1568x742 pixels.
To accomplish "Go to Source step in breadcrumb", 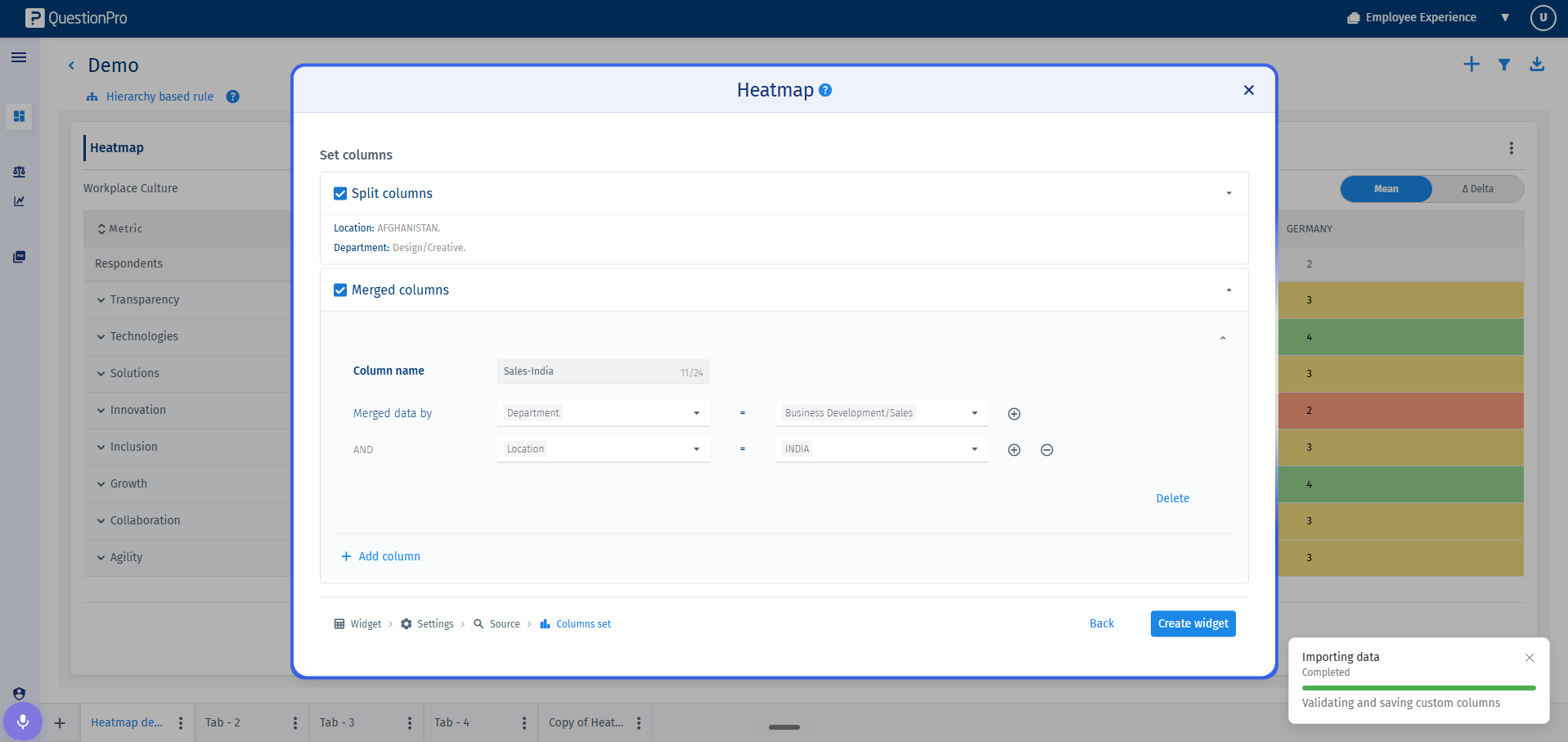I will (x=496, y=624).
